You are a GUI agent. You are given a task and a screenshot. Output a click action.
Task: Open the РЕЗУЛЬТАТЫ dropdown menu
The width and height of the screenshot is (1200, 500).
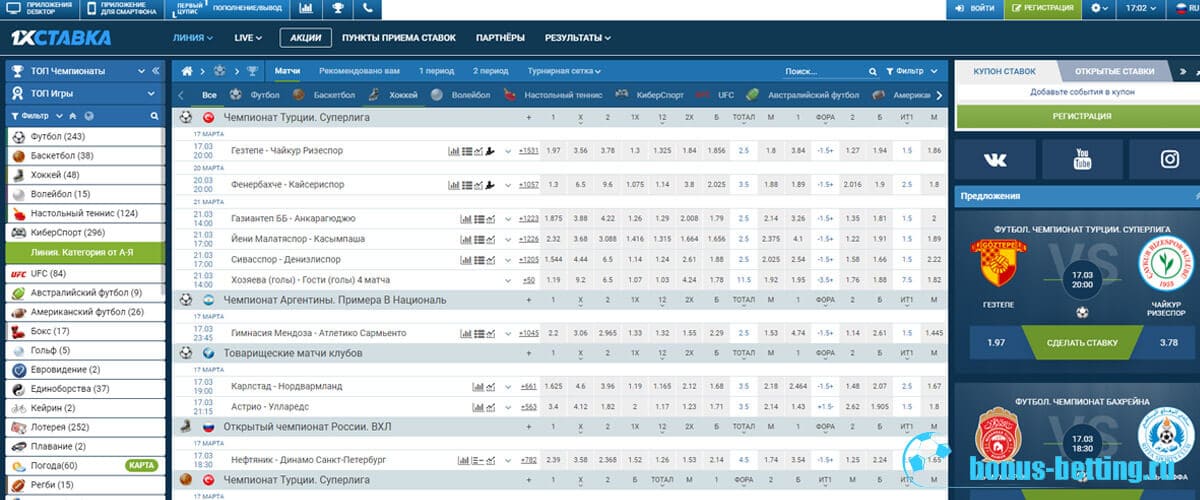[578, 38]
